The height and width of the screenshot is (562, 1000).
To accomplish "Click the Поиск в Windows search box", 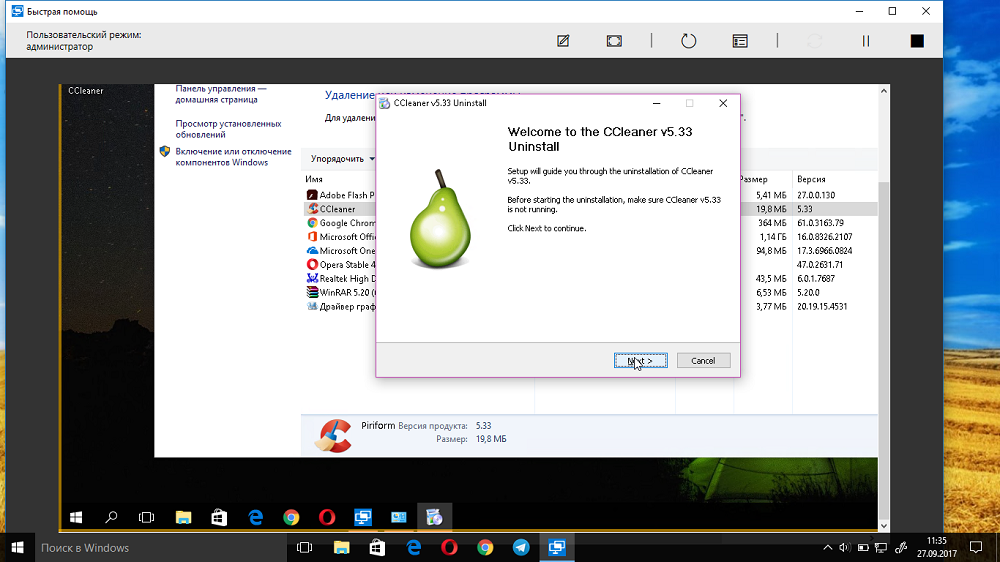I will 159,548.
